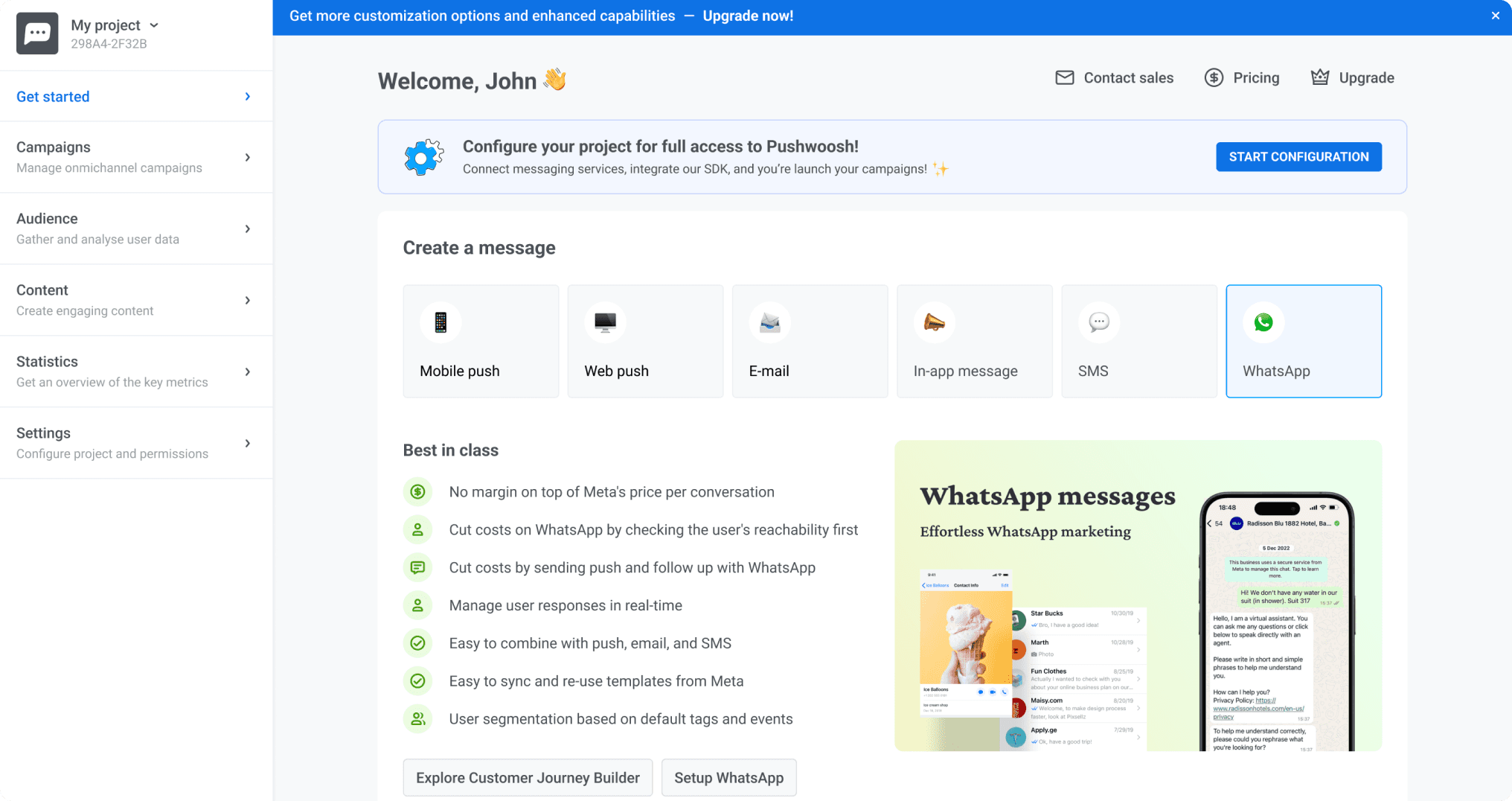Expand the Statistics section chevron

[248, 371]
